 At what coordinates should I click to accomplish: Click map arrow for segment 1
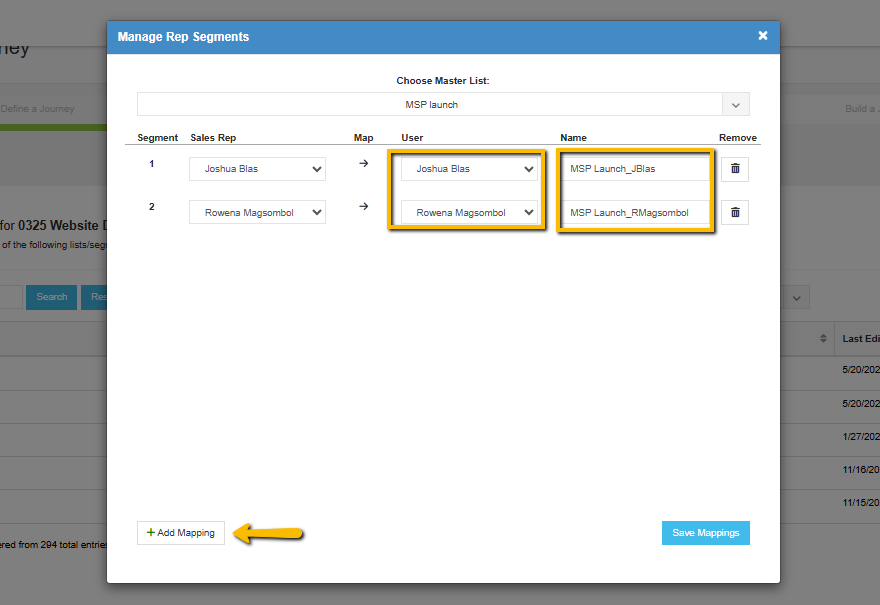point(364,163)
